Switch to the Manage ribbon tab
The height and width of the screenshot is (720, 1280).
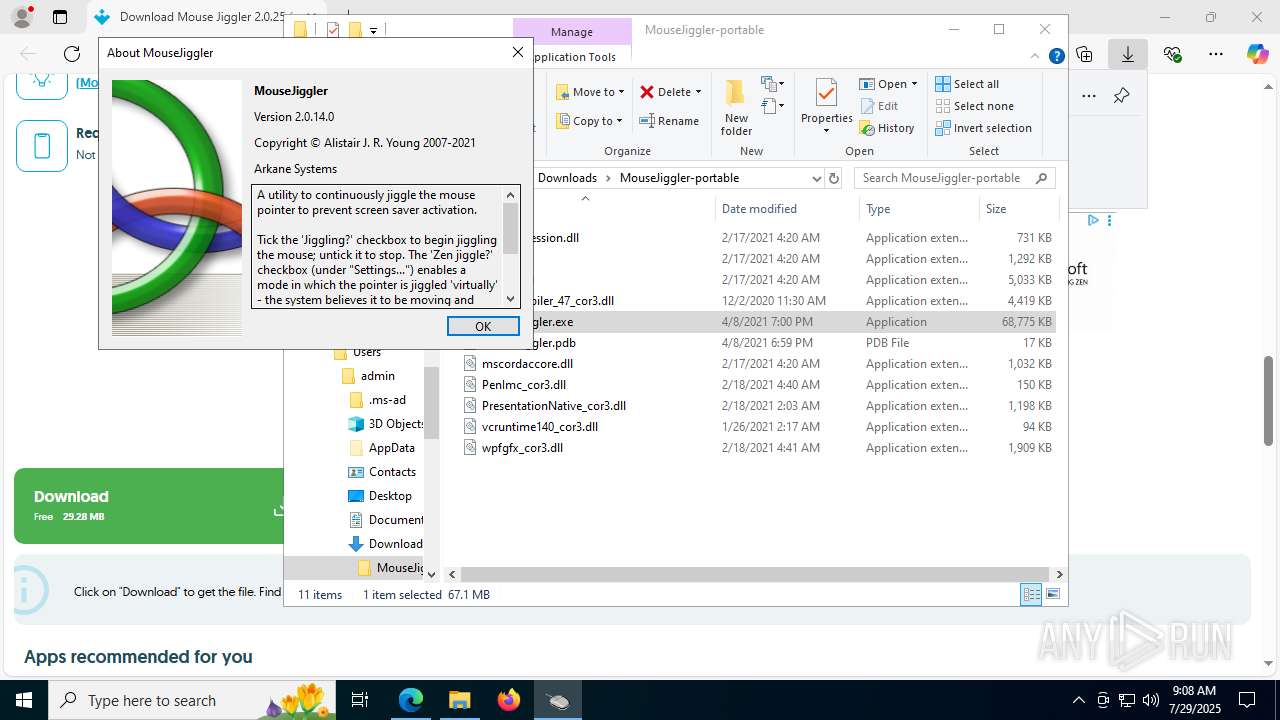pos(572,32)
